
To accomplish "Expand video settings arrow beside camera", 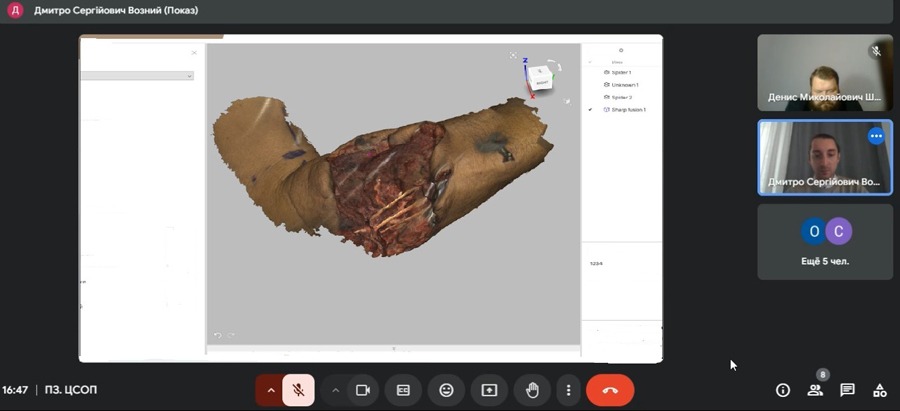I will [x=336, y=390].
